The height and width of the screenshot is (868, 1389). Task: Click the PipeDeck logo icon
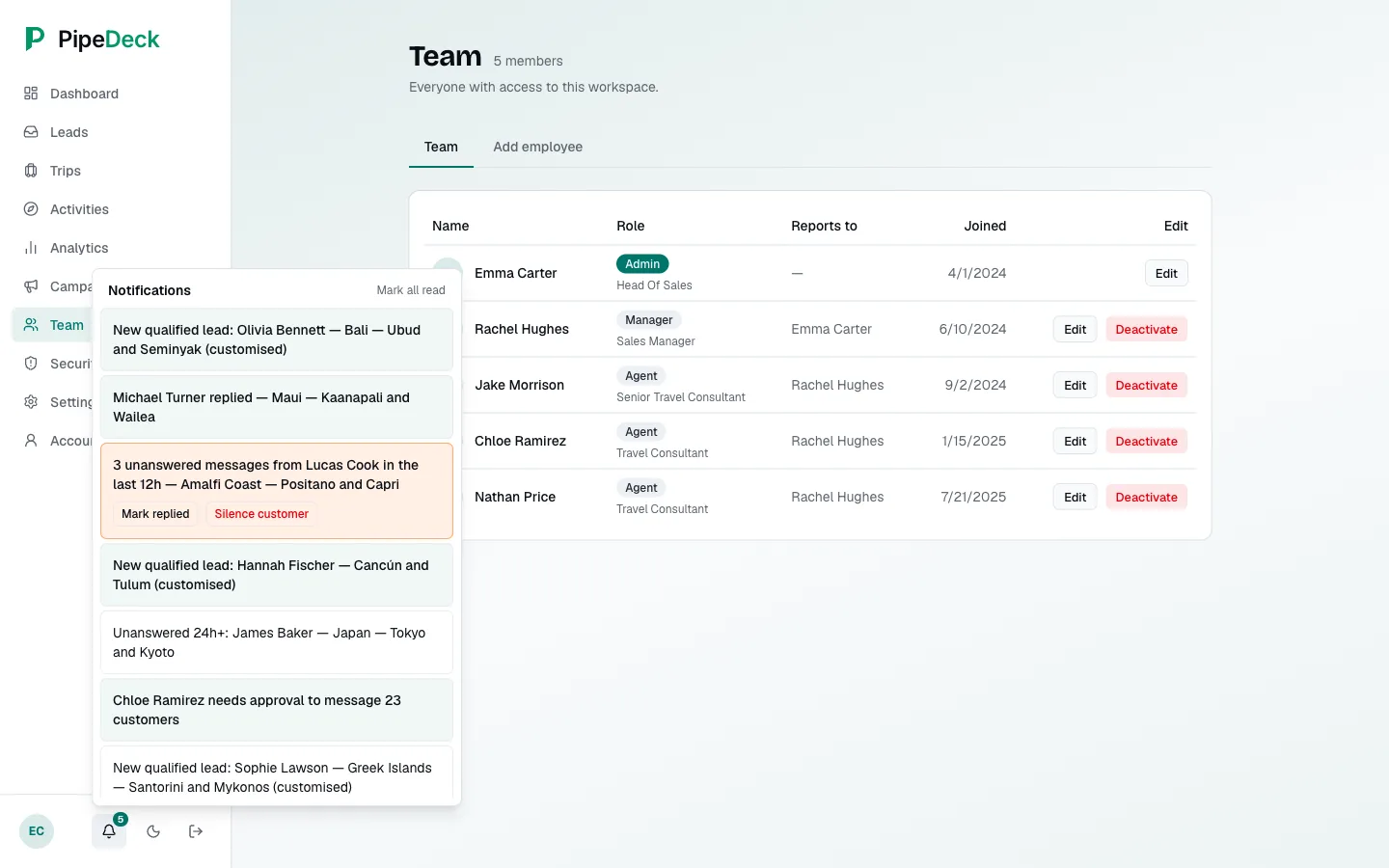coord(35,39)
